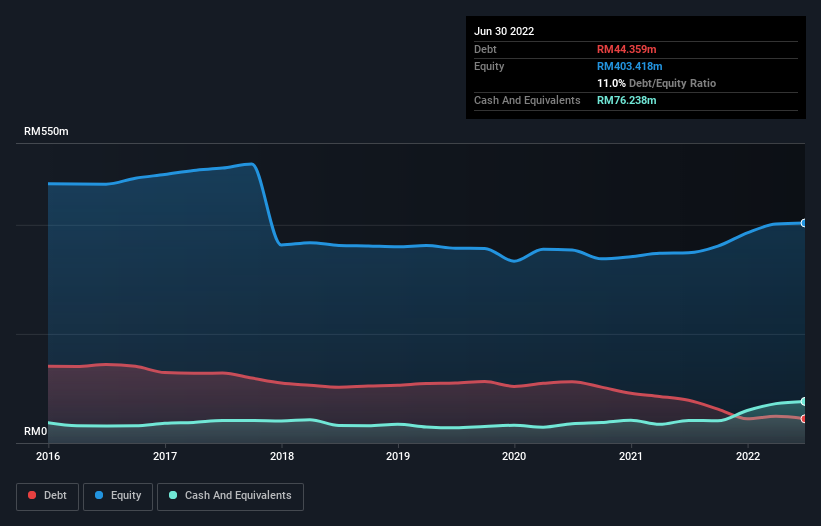This screenshot has width=821, height=526.
Task: Click the 2017 x-axis label
Action: coord(165,456)
